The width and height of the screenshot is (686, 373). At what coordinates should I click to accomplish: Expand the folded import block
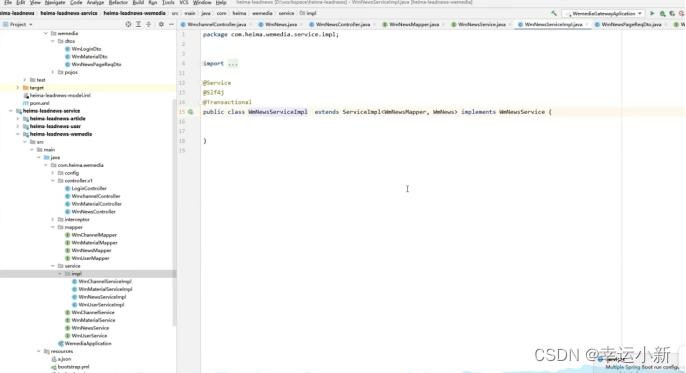click(233, 63)
